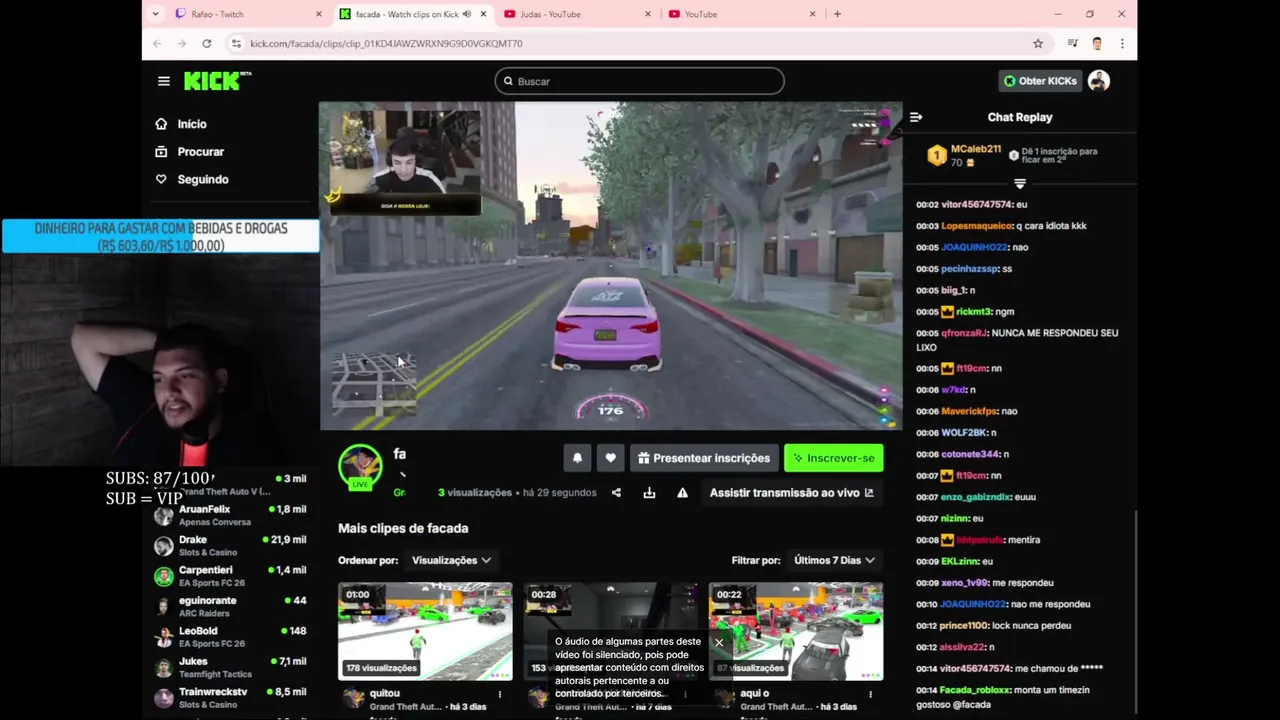Click username Facada_robloxx in chat
This screenshot has height=720, width=1280.
pos(975,690)
